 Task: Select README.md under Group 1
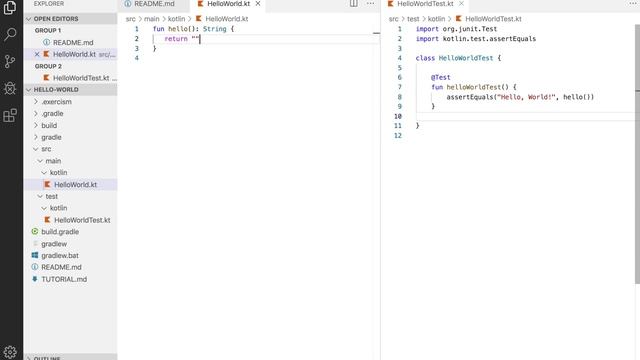(x=73, y=42)
